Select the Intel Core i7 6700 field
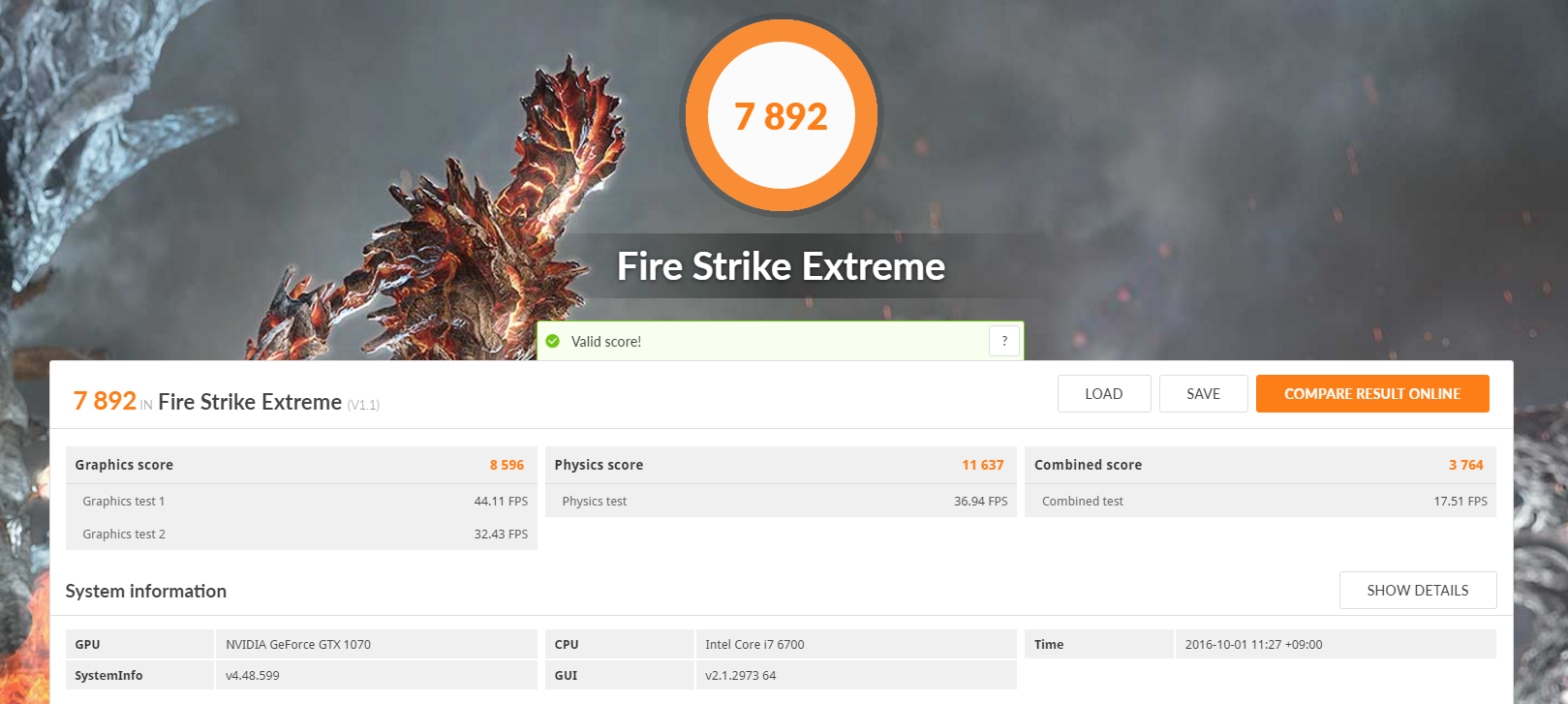This screenshot has height=704, width=1568. click(855, 644)
